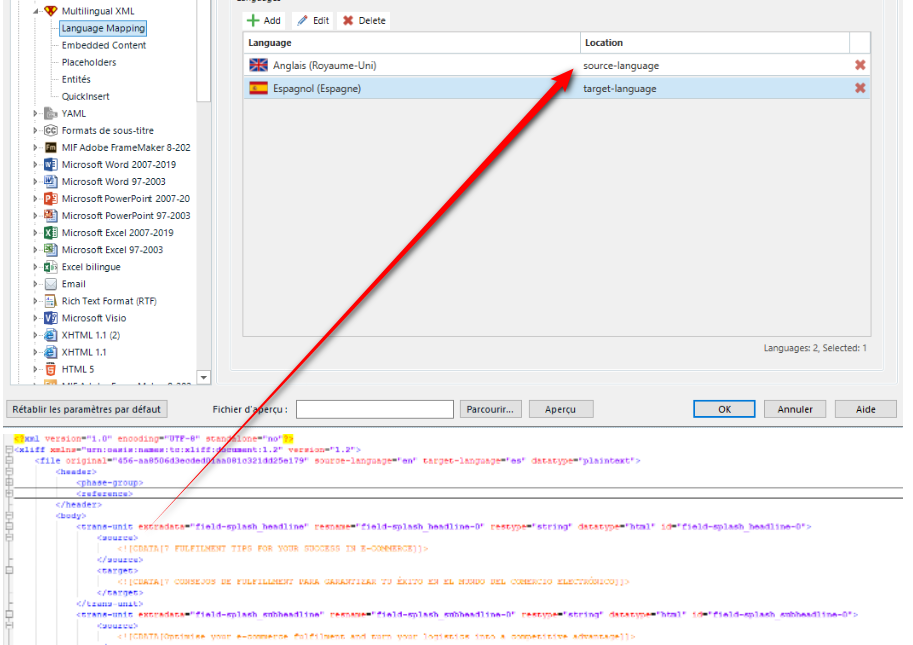Click the HTML 5 icon

point(51,369)
